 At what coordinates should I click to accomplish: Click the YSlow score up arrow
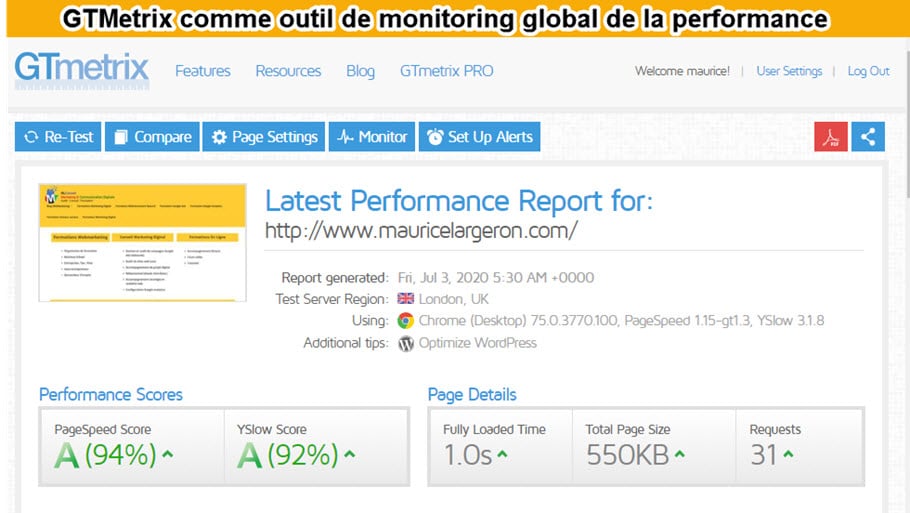point(349,454)
